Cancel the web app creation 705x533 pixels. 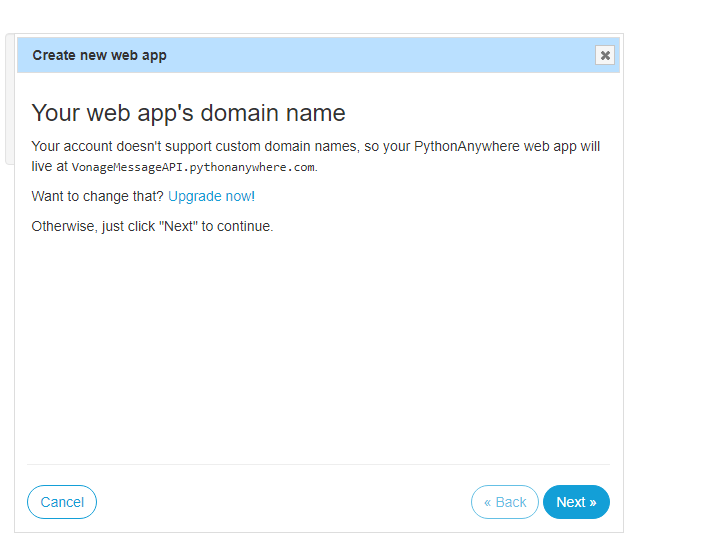click(x=62, y=502)
